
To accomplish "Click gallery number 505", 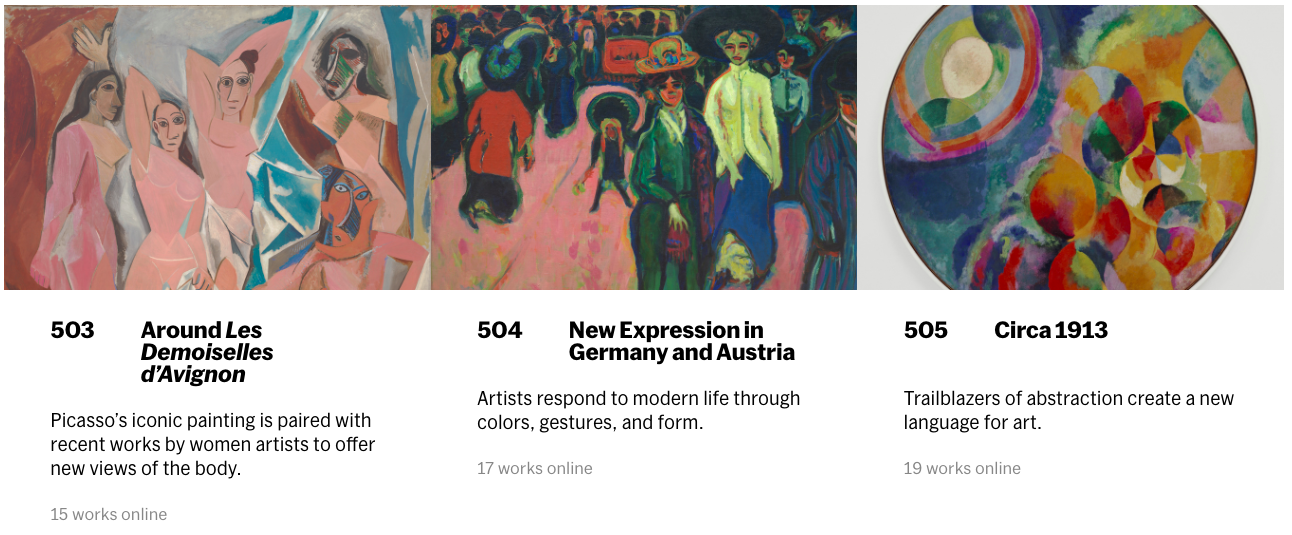I will point(925,330).
